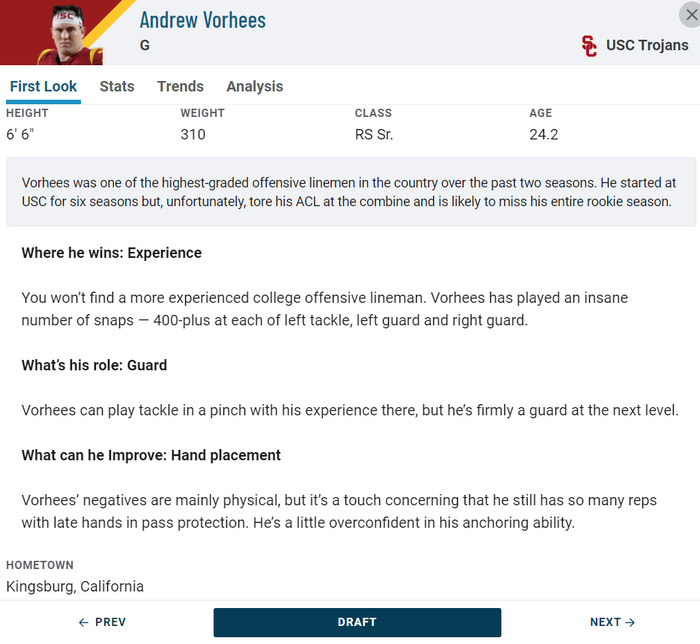Click the USC Trojans team name
The image size is (700, 644).
tap(647, 45)
